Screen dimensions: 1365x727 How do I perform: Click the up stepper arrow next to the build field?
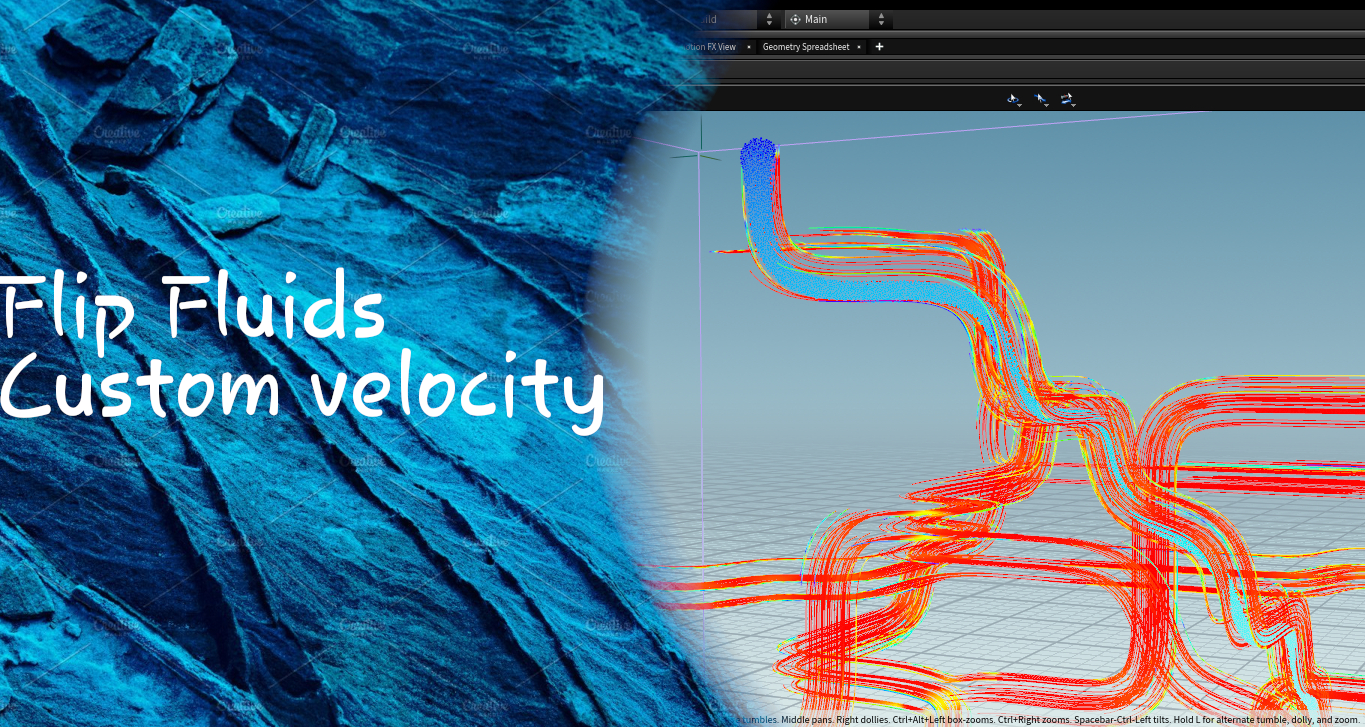click(x=770, y=16)
